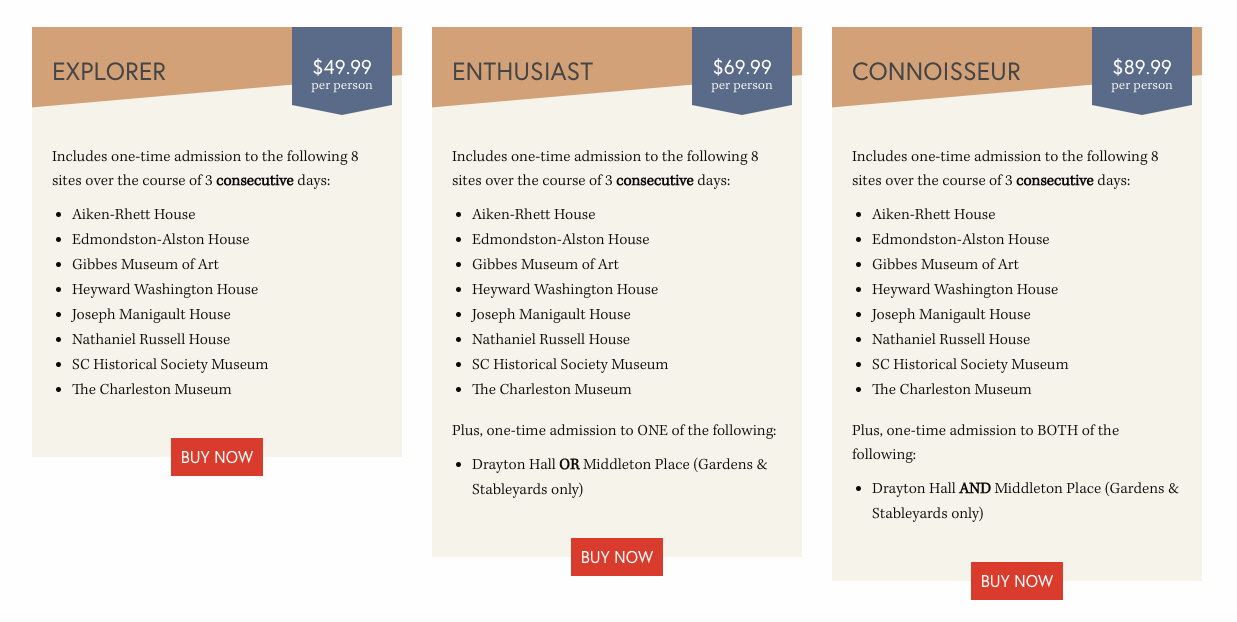Click Buy Now under the Explorer pass

point(217,457)
